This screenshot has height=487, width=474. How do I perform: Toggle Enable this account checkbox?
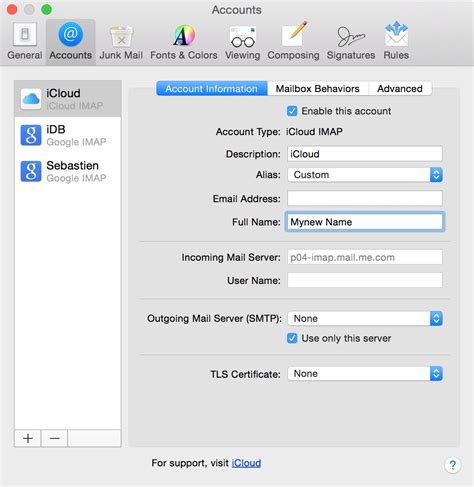pos(292,111)
